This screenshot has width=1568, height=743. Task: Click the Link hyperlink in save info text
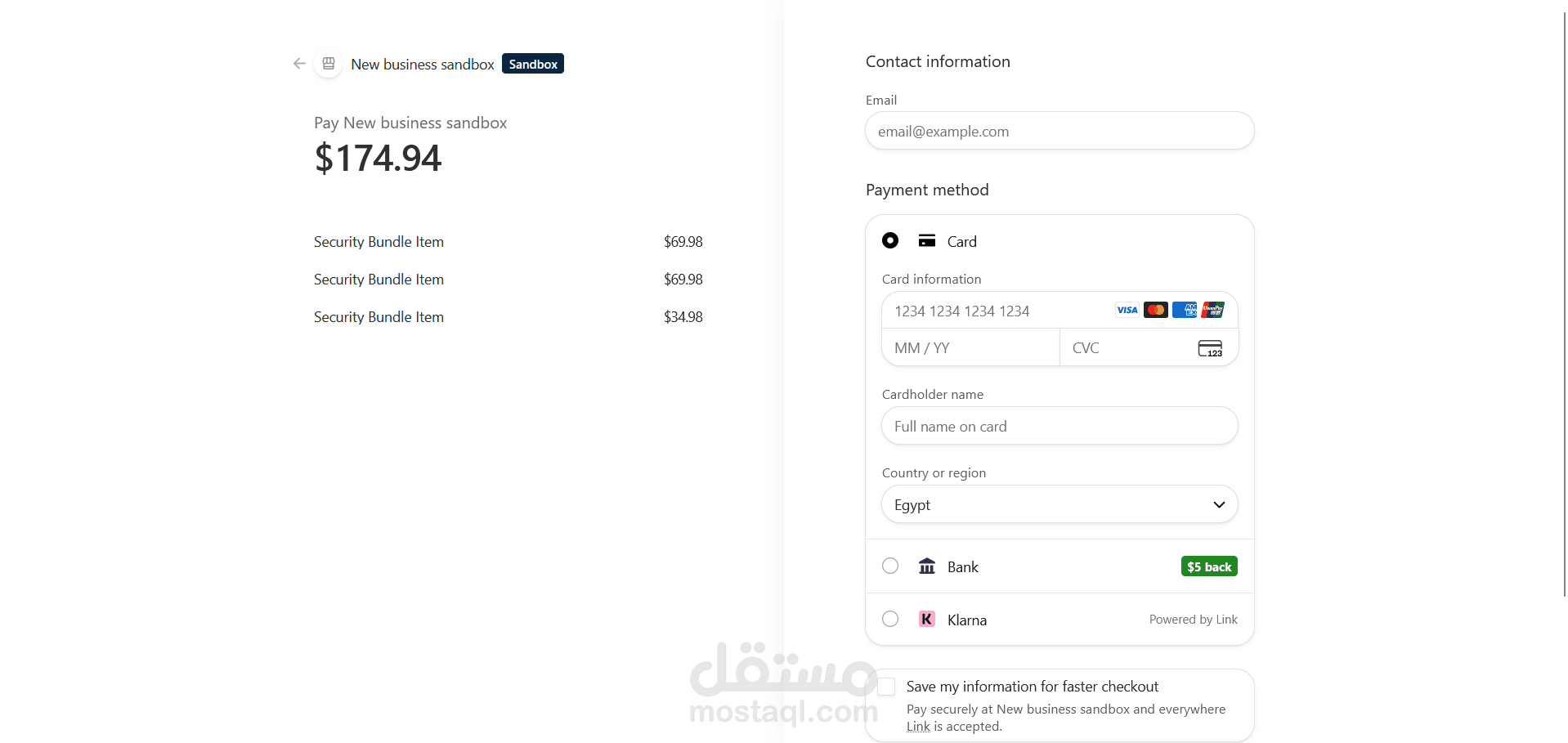(x=918, y=727)
